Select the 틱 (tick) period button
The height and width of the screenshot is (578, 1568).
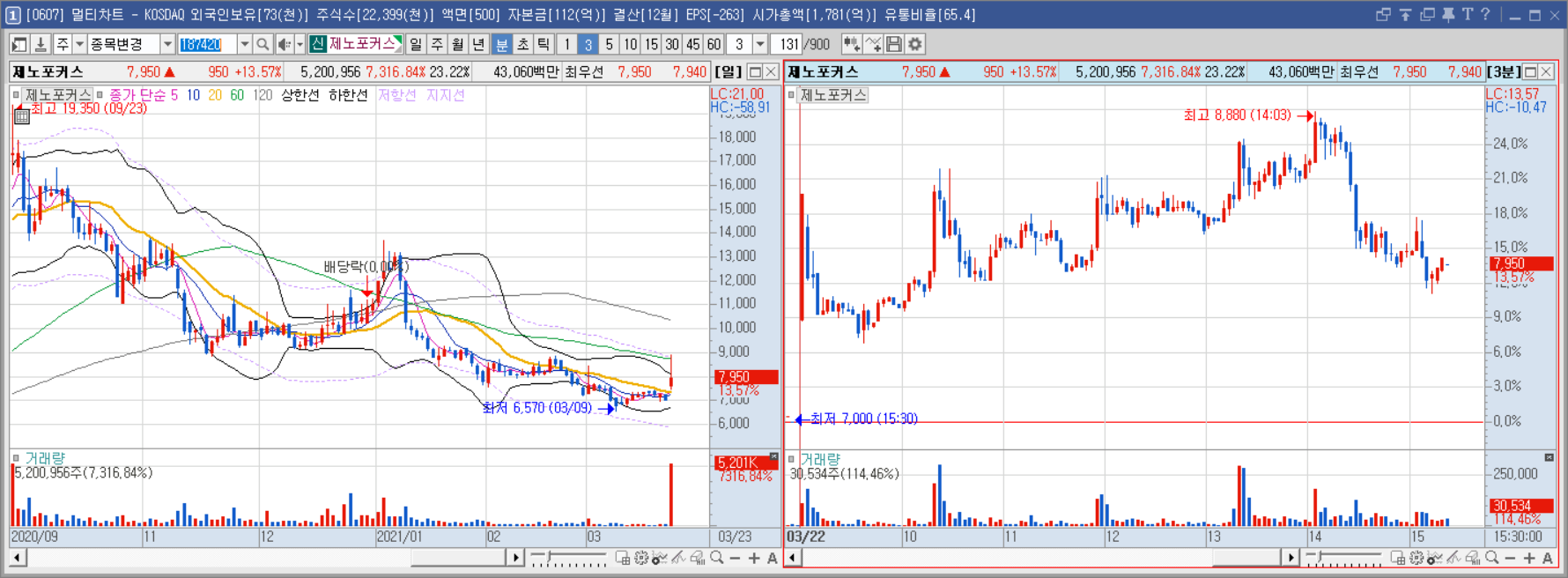(544, 44)
